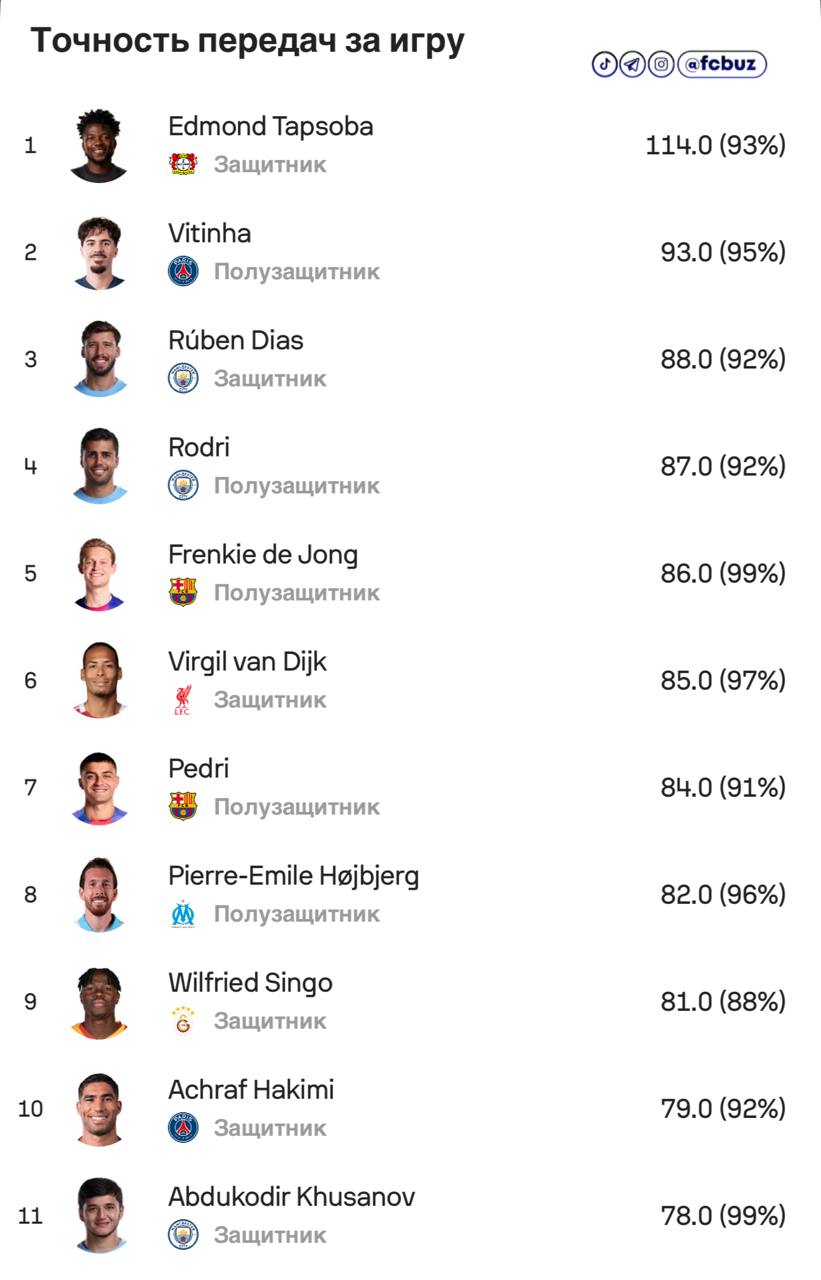Viewport: 821px width, 1280px height.
Task: Open Rodri's player photo
Action: (x=99, y=466)
